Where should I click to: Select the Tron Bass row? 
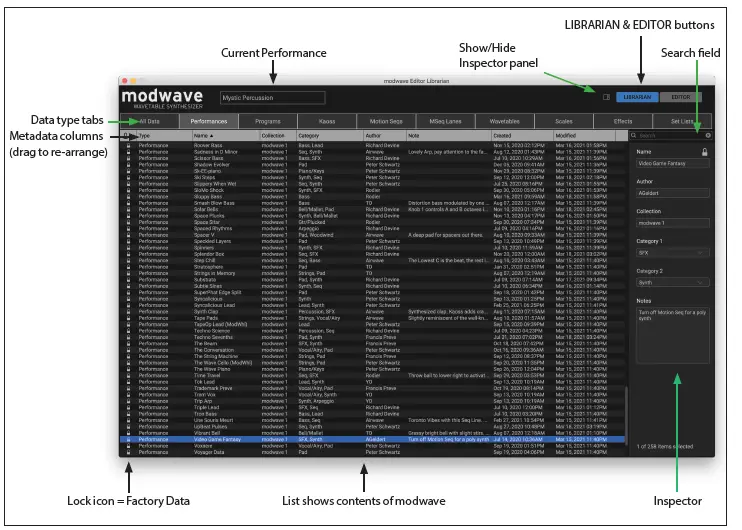372,414
